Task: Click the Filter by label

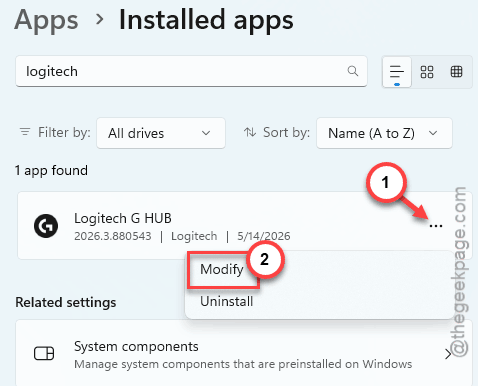Action: click(x=64, y=133)
